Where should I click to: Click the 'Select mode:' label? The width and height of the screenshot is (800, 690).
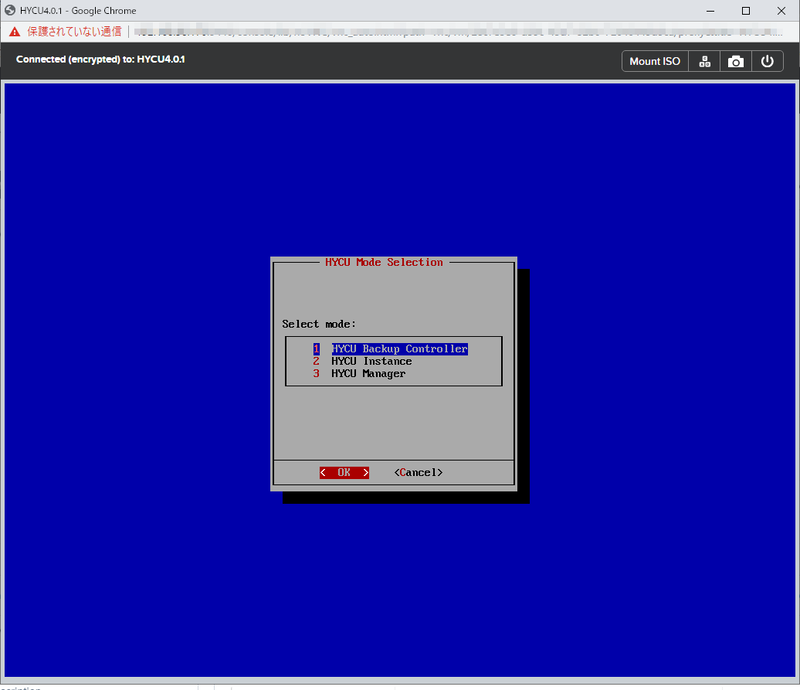tap(319, 324)
